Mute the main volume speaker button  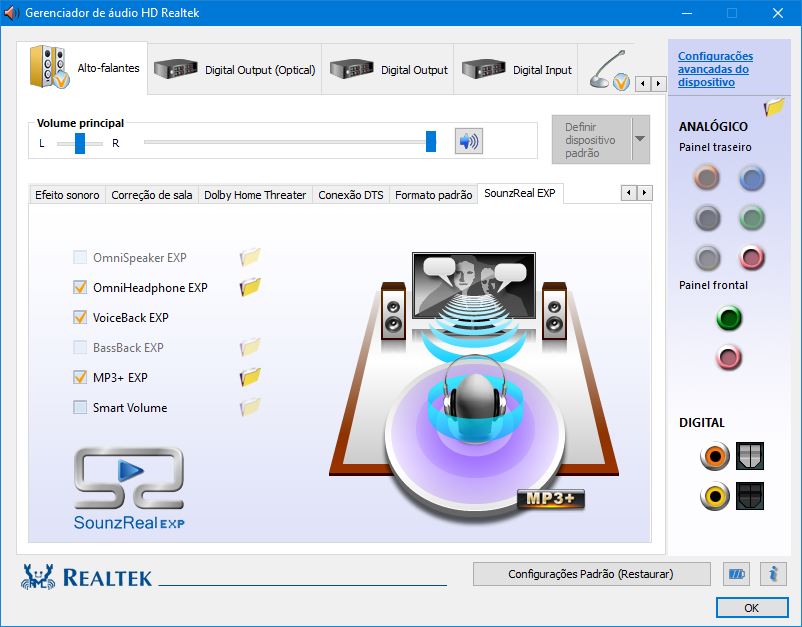pos(469,141)
